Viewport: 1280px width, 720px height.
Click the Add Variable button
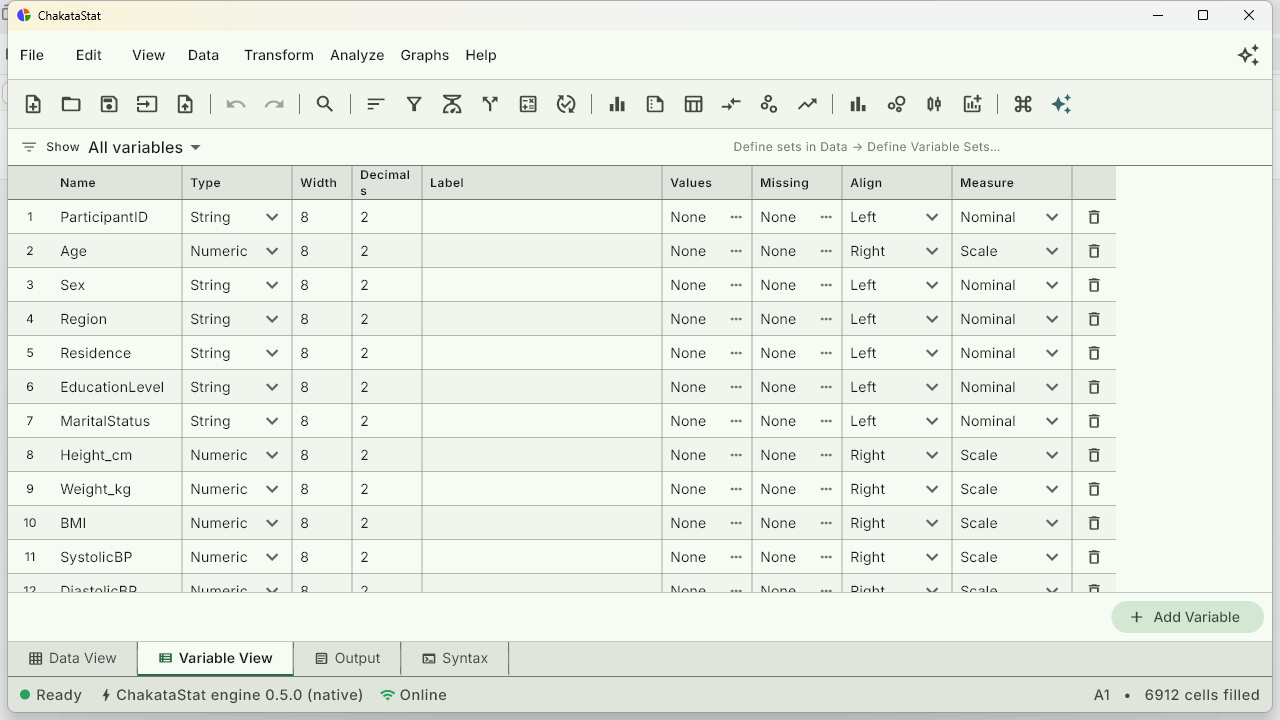(x=1187, y=617)
